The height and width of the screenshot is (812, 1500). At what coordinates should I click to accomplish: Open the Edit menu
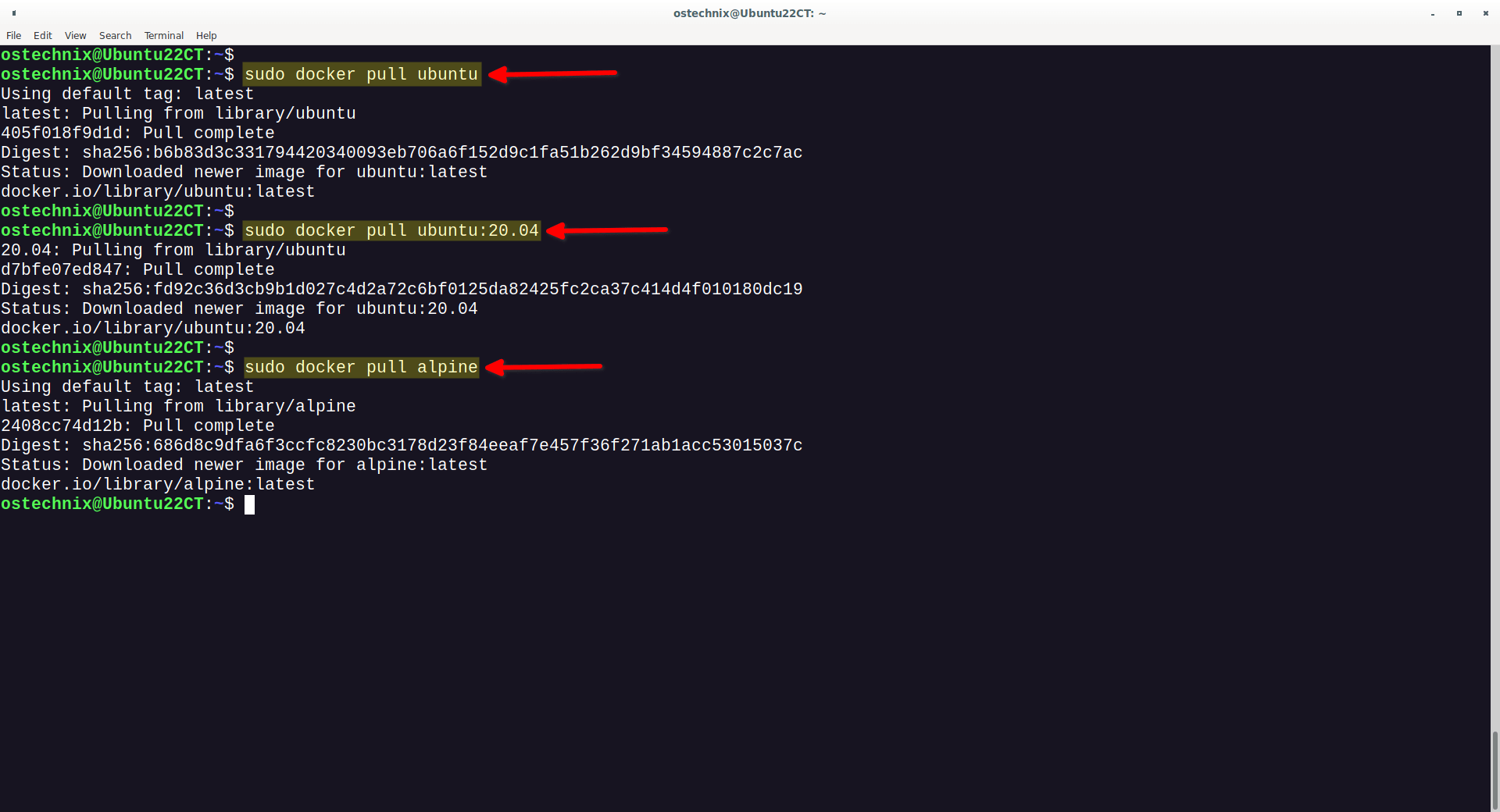click(42, 35)
